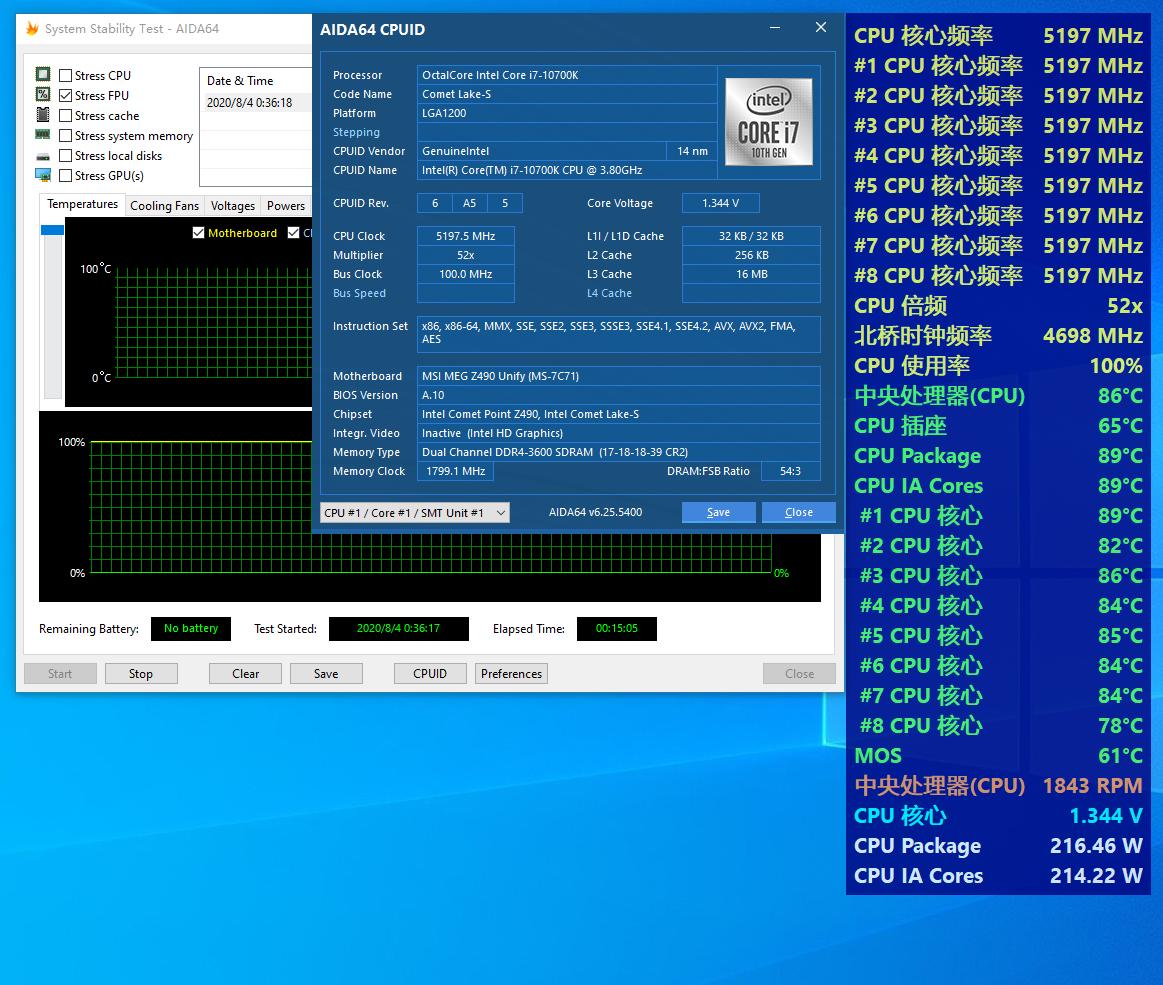
Task: Click the RAM module icon beside Stress system memory
Action: click(43, 134)
